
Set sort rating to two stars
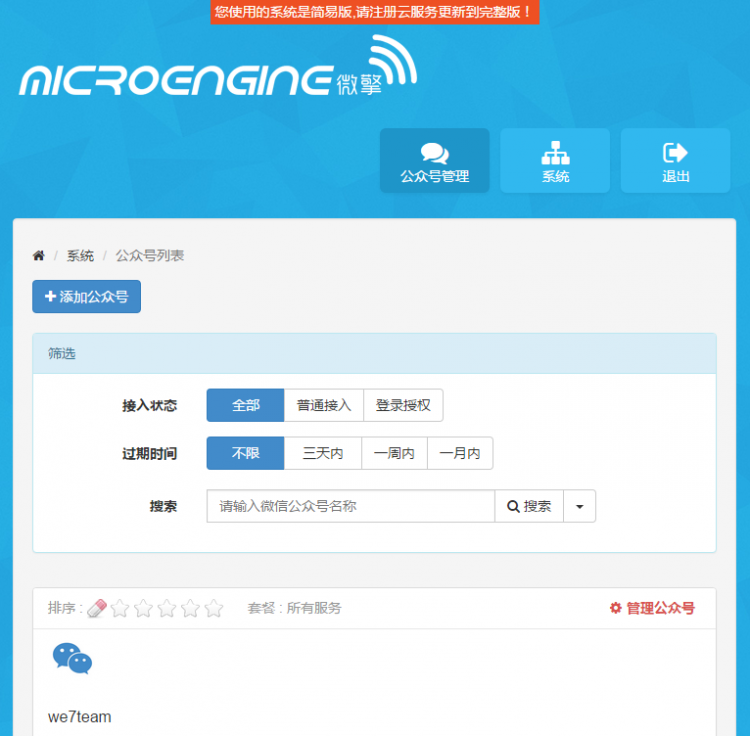pyautogui.click(x=143, y=608)
